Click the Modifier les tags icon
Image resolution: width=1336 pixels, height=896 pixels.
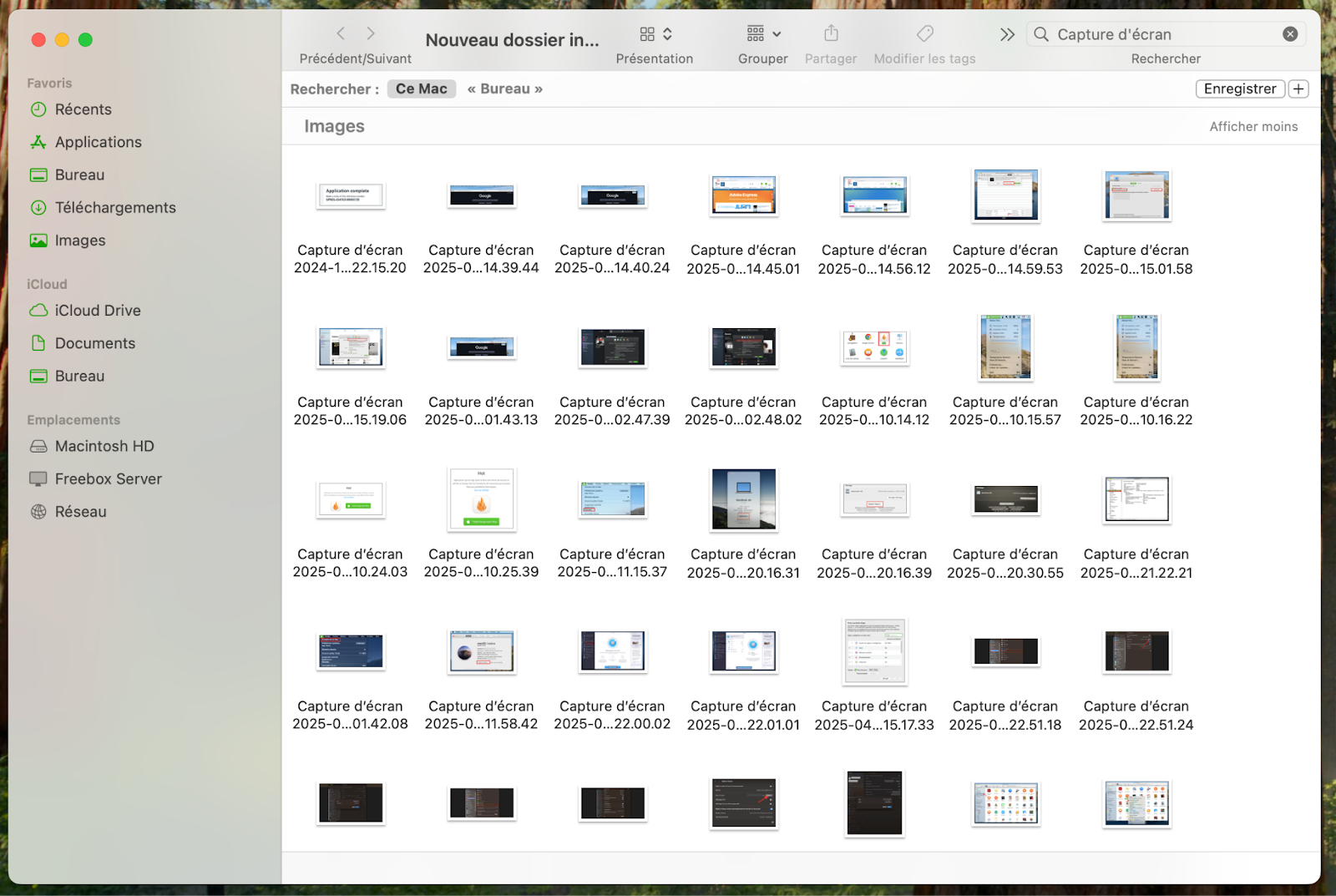(x=924, y=33)
